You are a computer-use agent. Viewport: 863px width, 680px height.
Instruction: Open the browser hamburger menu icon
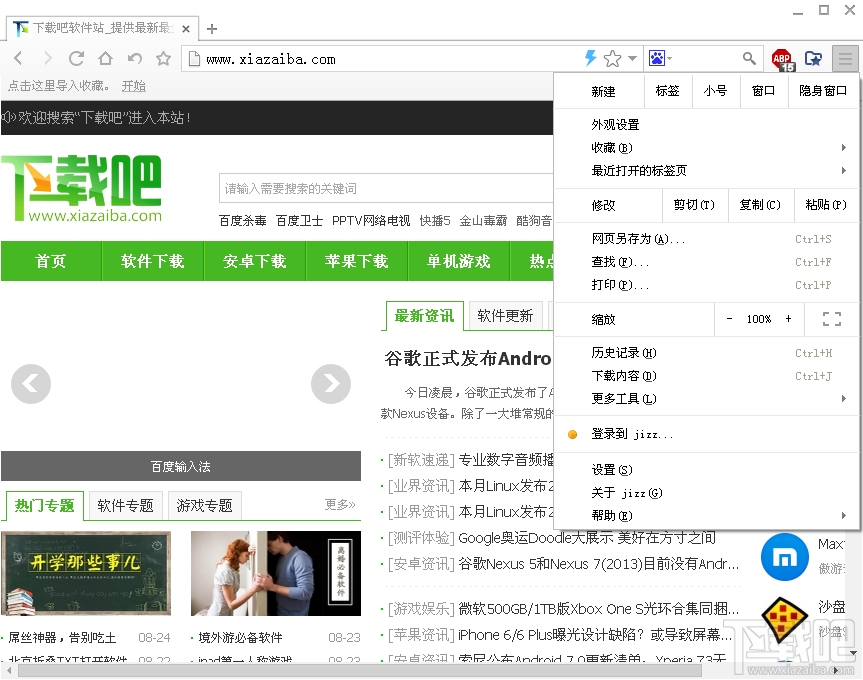841,59
